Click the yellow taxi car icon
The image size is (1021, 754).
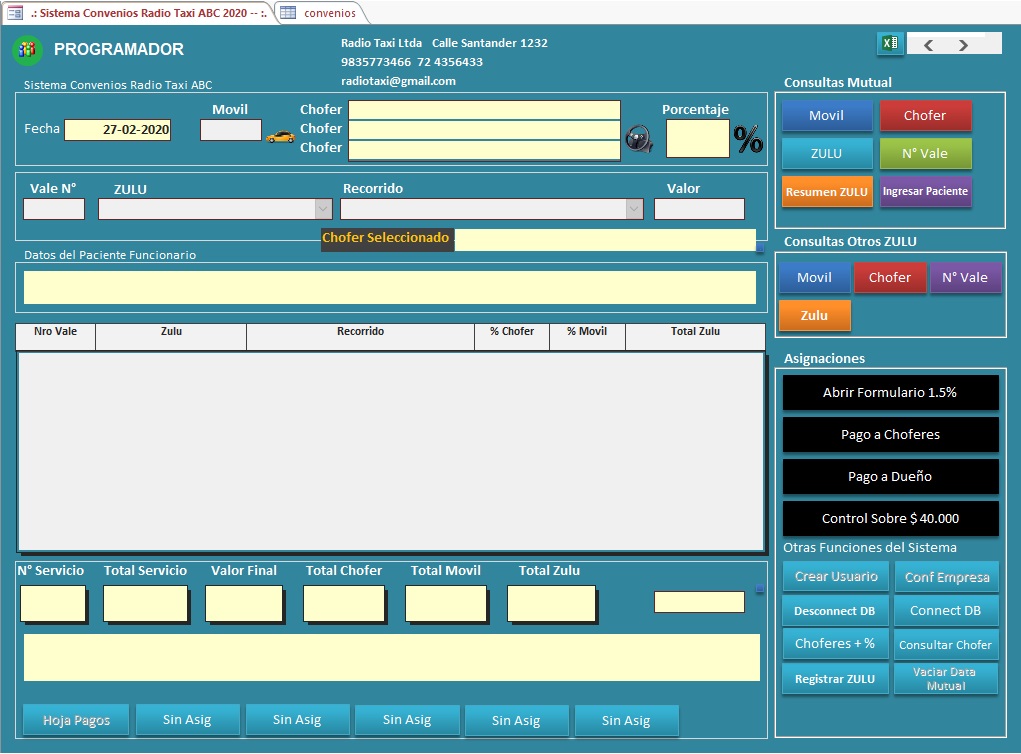click(x=281, y=136)
